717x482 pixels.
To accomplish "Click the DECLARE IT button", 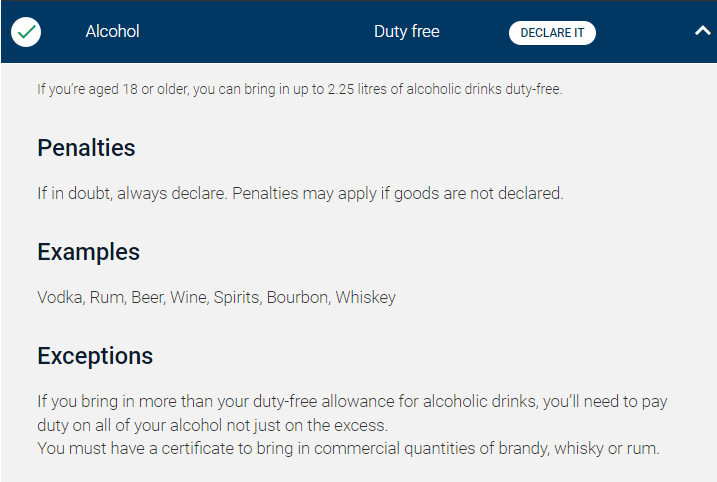I will 552,33.
